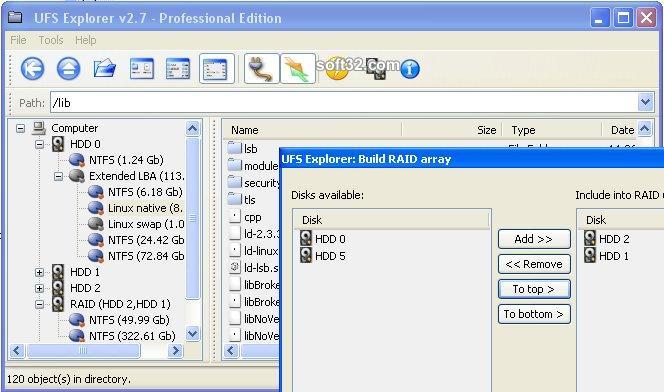Click file list horizontal scroll left arrow
The height and width of the screenshot is (392, 664).
231,351
